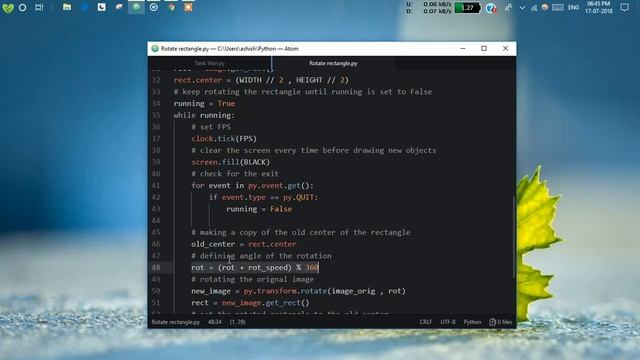Click the '# check for the exit' comment
Image resolution: width=640 pixels, height=360 pixels.
tap(235, 174)
